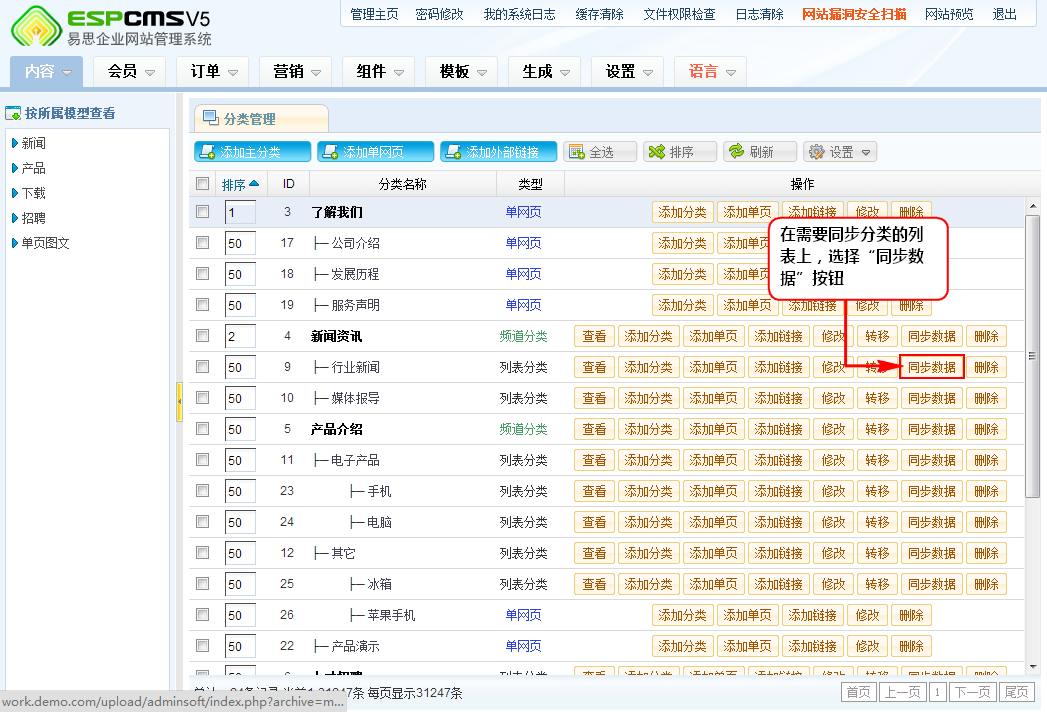This screenshot has height=712, width=1047.
Task: Open the 订单 dropdown menu
Action: pyautogui.click(x=213, y=71)
